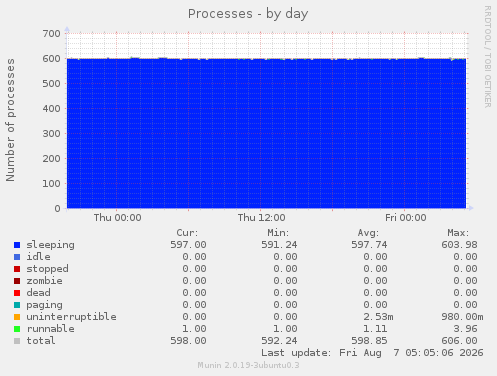Image resolution: width=497 pixels, height=376 pixels.
Task: Click the paging legend color swatch
Action: coord(17,305)
